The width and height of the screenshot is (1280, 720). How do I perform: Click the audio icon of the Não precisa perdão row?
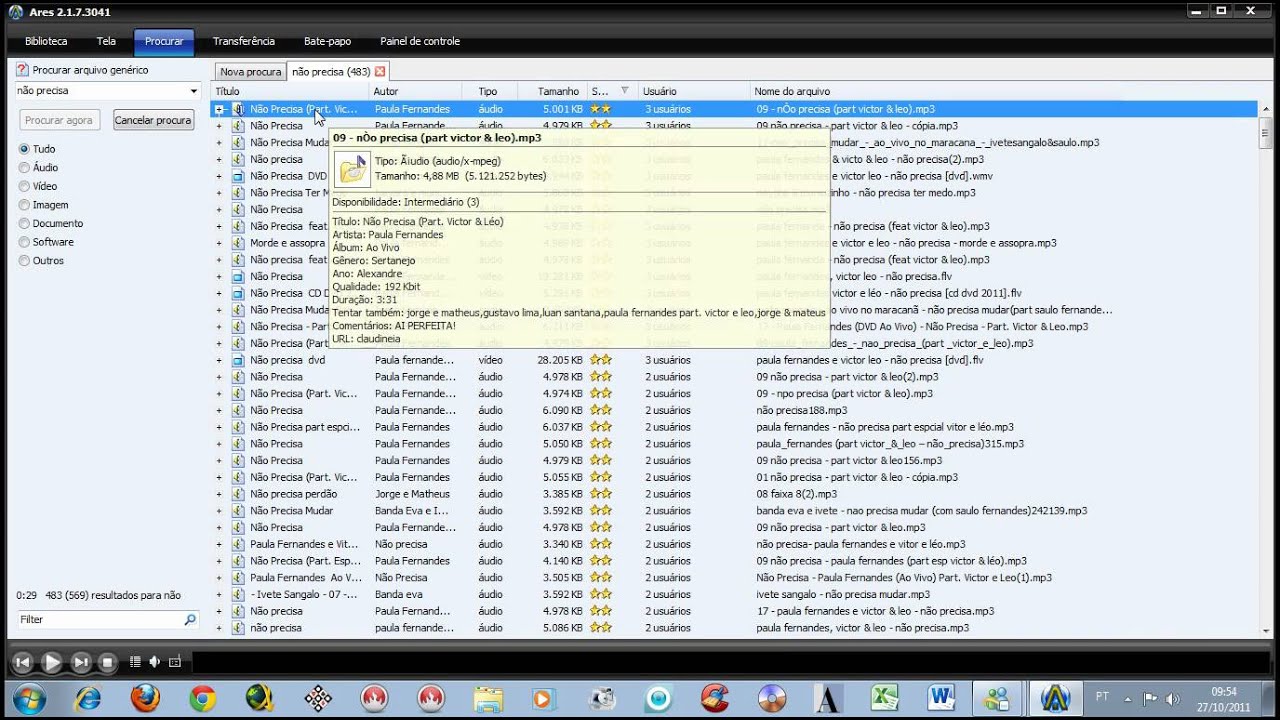pyautogui.click(x=238, y=494)
